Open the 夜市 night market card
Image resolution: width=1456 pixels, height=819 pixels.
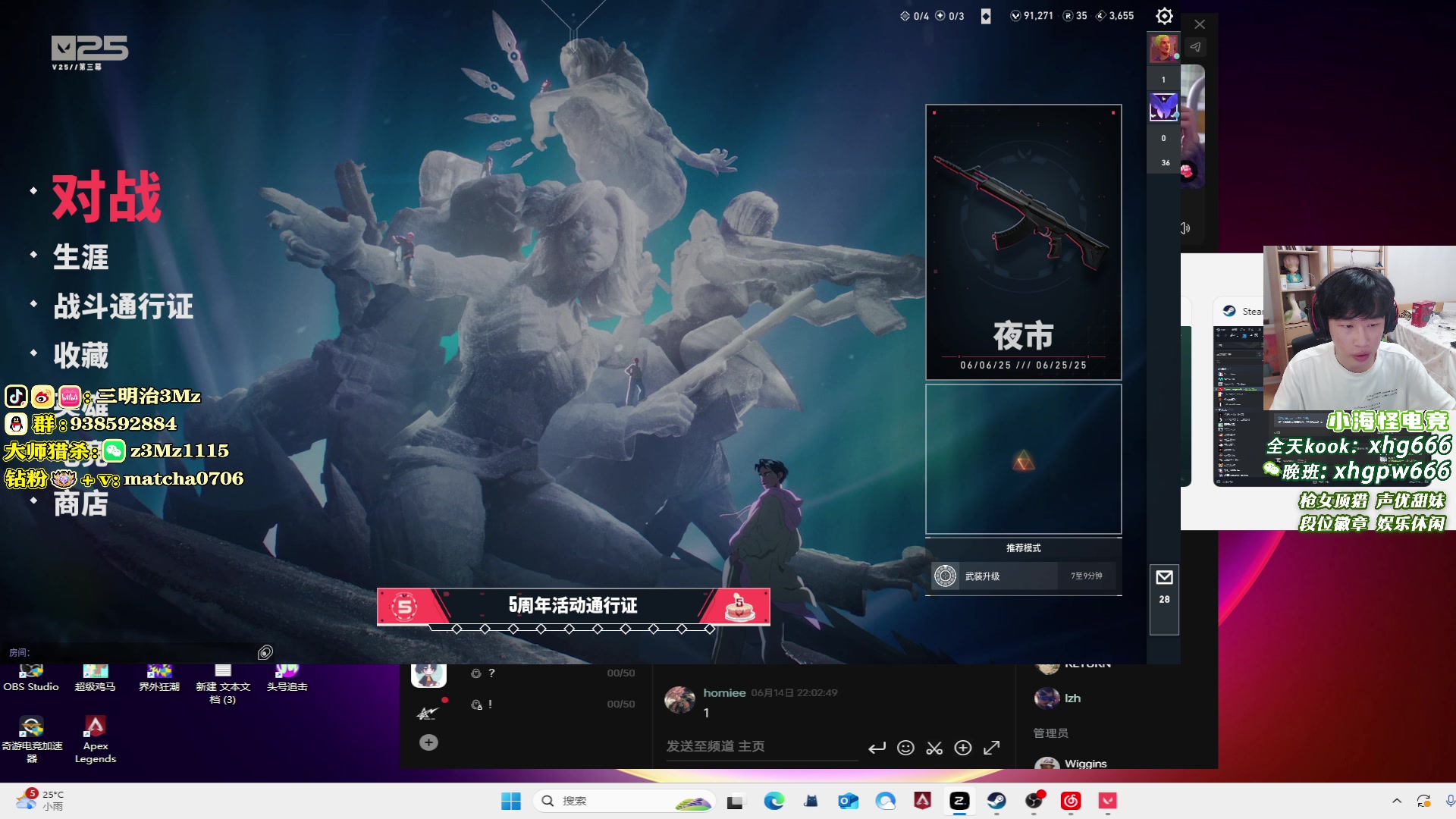pyautogui.click(x=1023, y=242)
